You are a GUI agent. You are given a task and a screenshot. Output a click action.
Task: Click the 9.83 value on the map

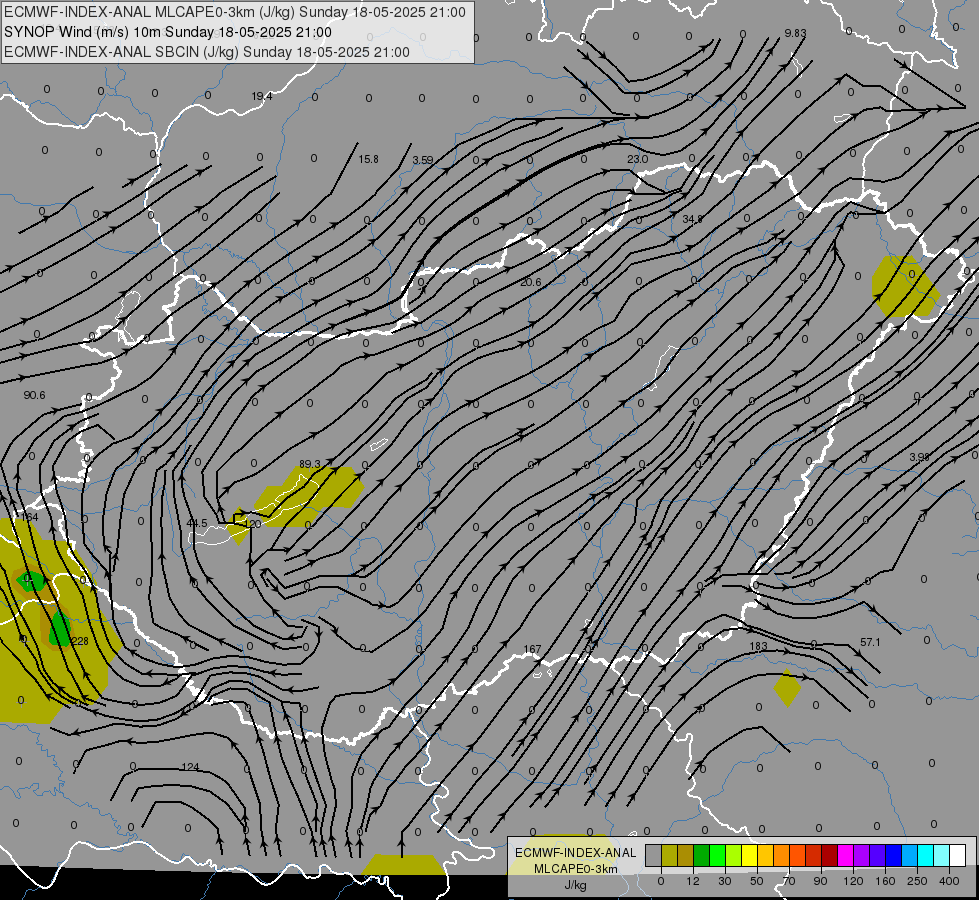795,33
